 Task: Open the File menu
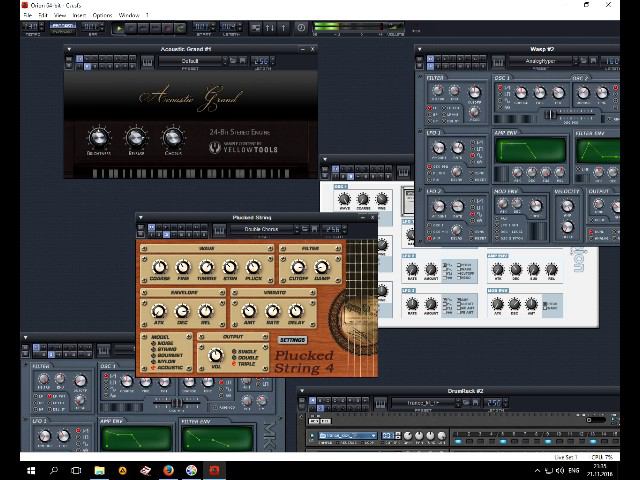pyautogui.click(x=28, y=15)
